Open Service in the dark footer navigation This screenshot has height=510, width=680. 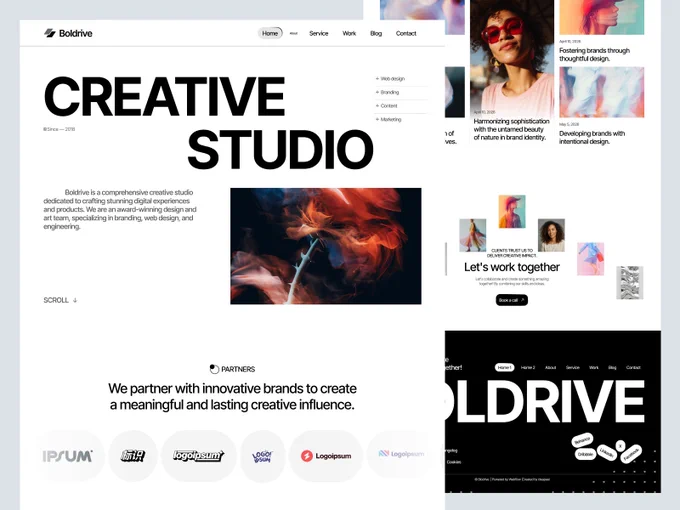(x=572, y=367)
